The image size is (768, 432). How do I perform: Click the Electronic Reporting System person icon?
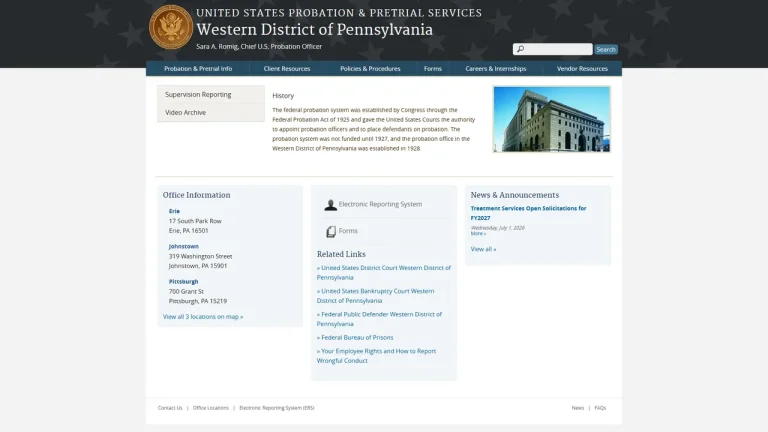331,205
